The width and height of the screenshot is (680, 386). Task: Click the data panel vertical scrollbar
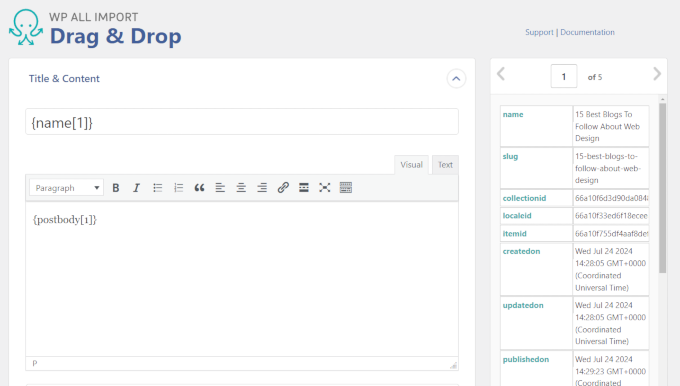(x=662, y=188)
